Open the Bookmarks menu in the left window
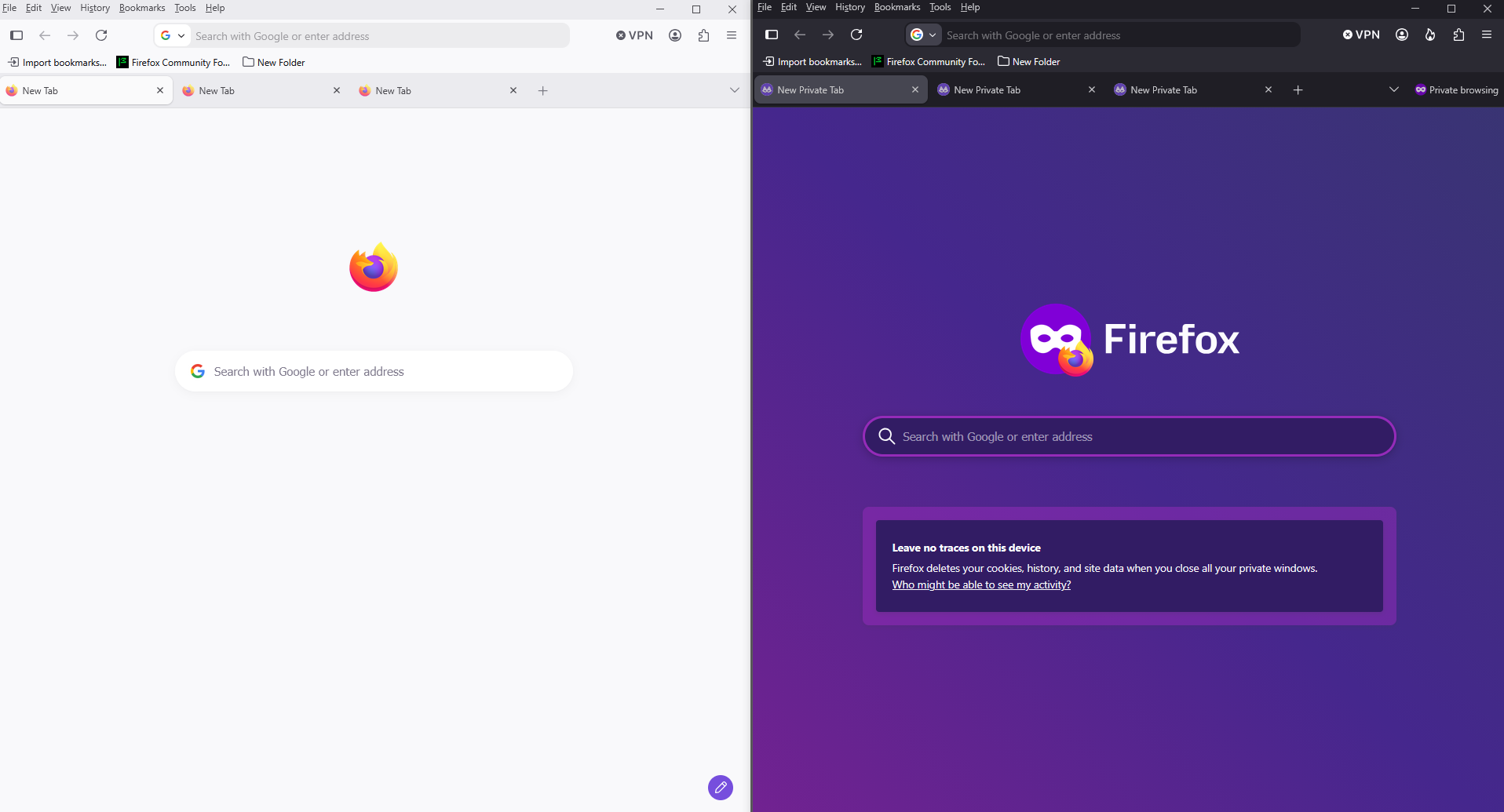1504x812 pixels. 142,8
